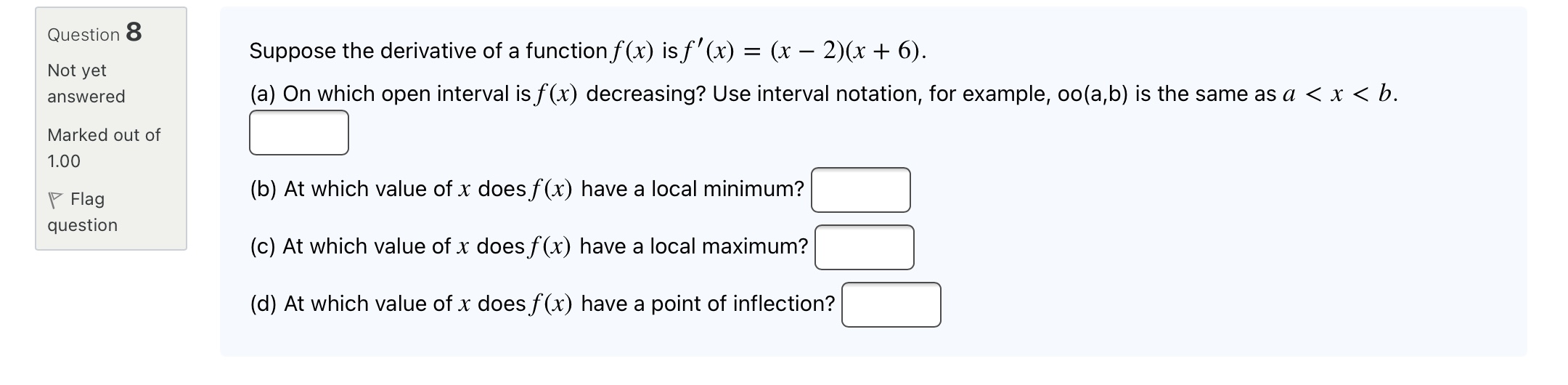Click the part (b) label

pos(264,190)
